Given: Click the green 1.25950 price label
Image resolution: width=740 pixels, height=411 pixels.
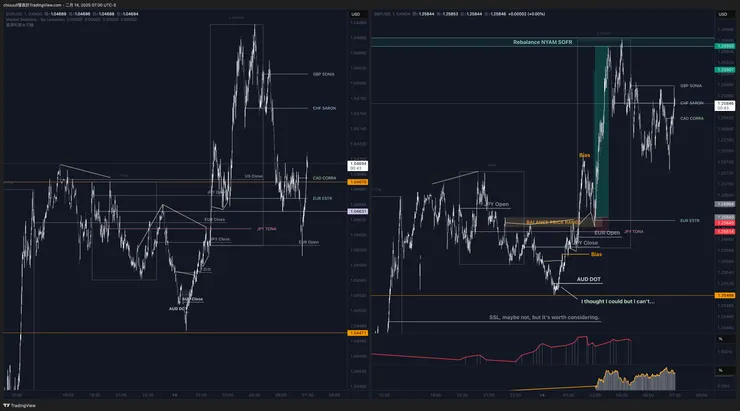Looking at the screenshot, I should (x=724, y=46).
